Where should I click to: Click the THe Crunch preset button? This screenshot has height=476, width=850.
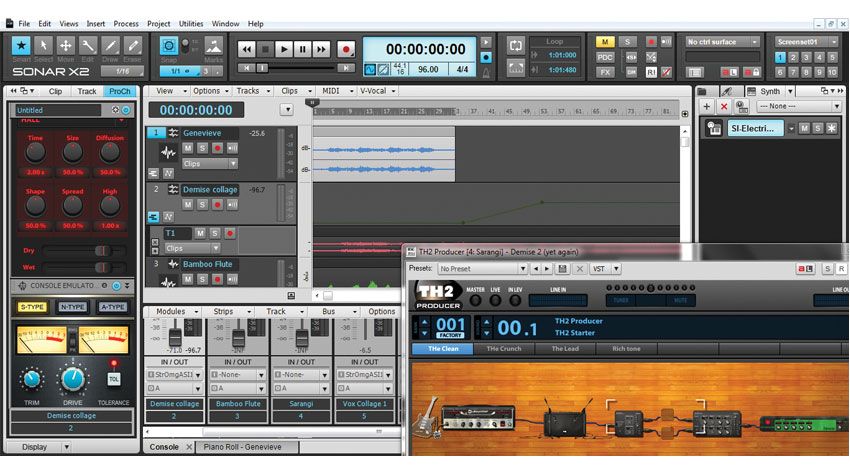pyautogui.click(x=502, y=349)
